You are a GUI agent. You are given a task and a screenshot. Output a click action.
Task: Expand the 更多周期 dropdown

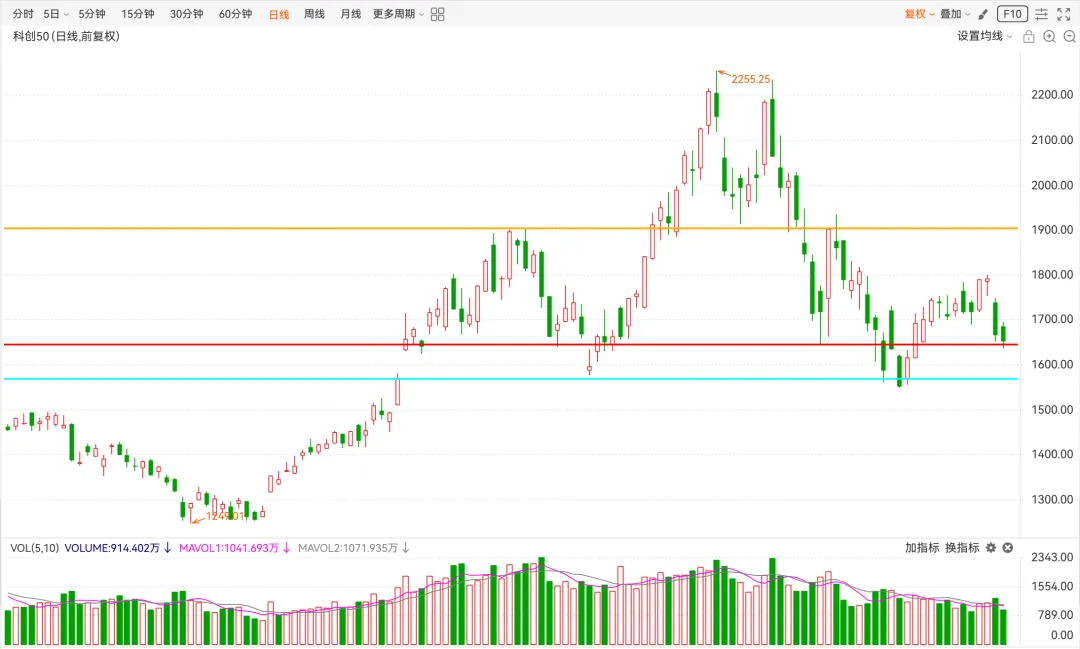coord(398,14)
